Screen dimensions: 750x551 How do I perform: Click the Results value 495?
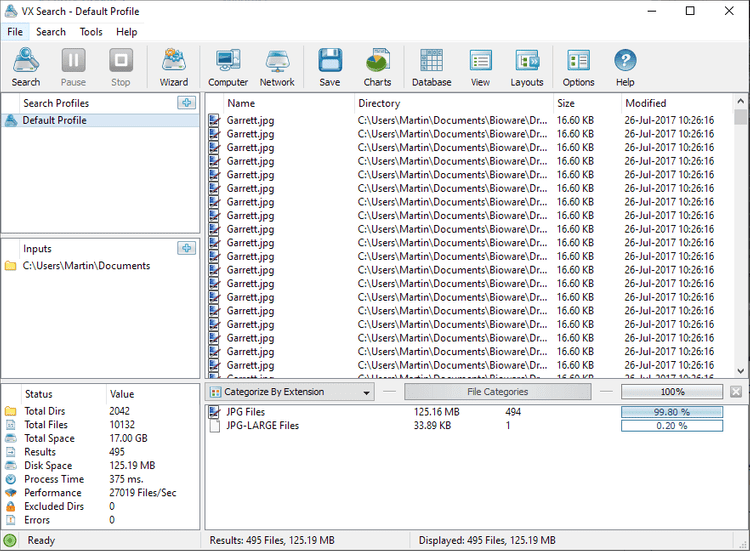(x=117, y=452)
